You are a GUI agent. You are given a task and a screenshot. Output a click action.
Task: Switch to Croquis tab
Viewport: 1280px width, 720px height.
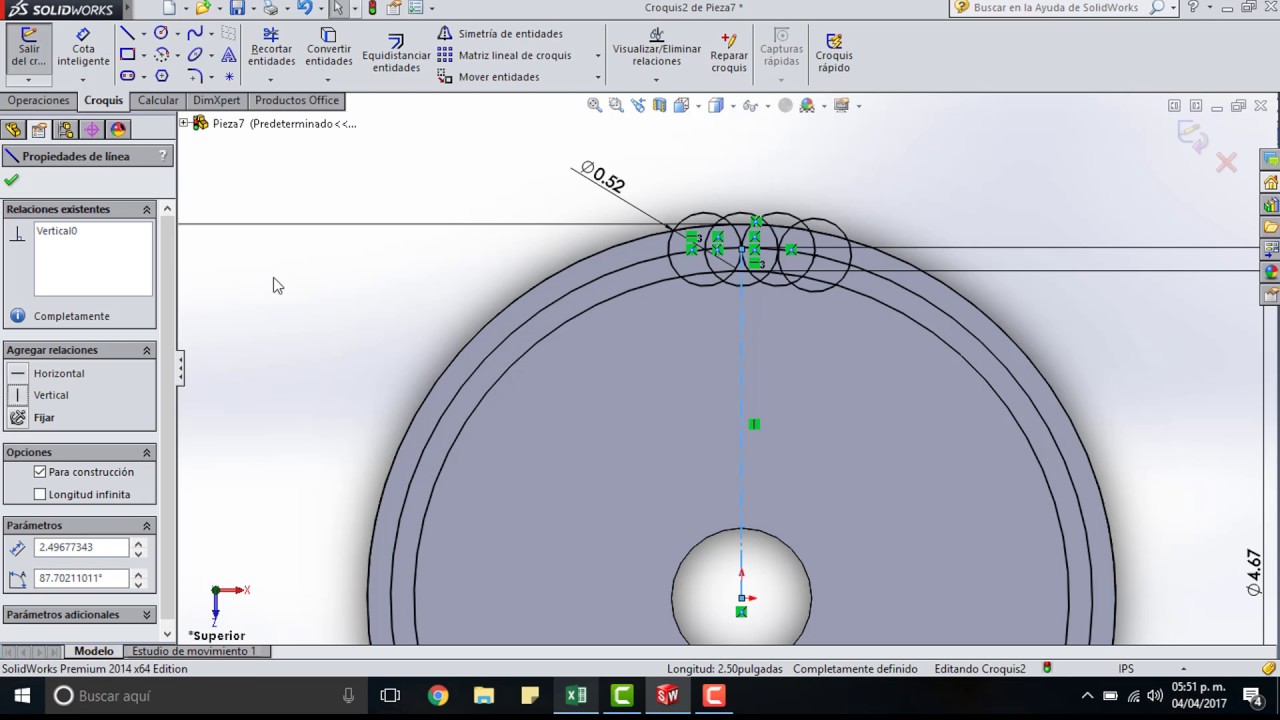[103, 100]
